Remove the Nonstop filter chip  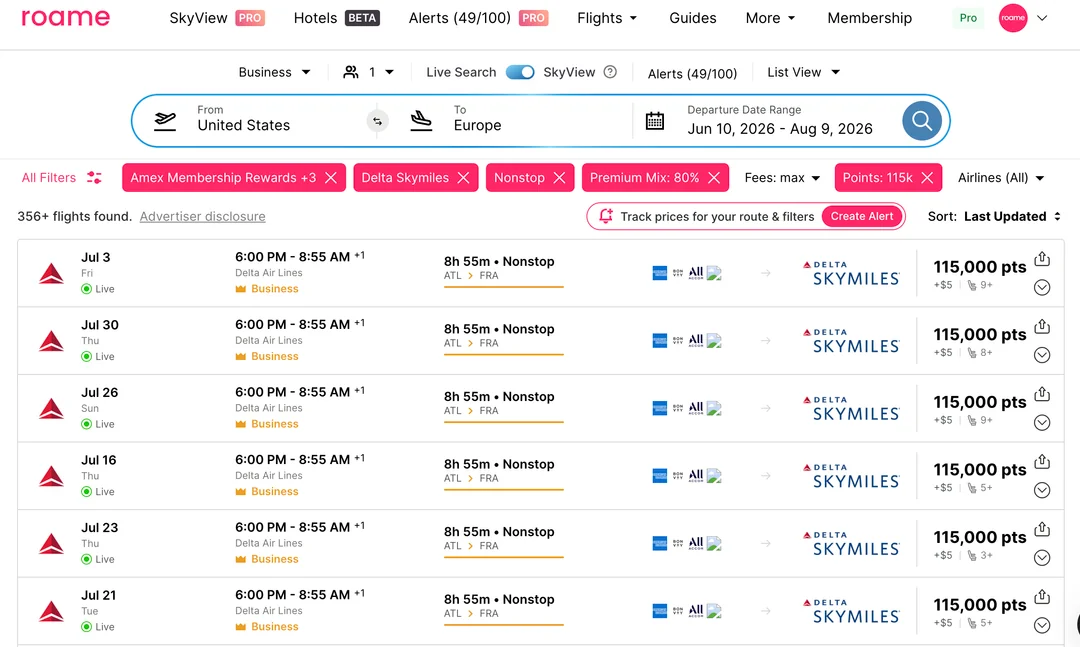559,178
